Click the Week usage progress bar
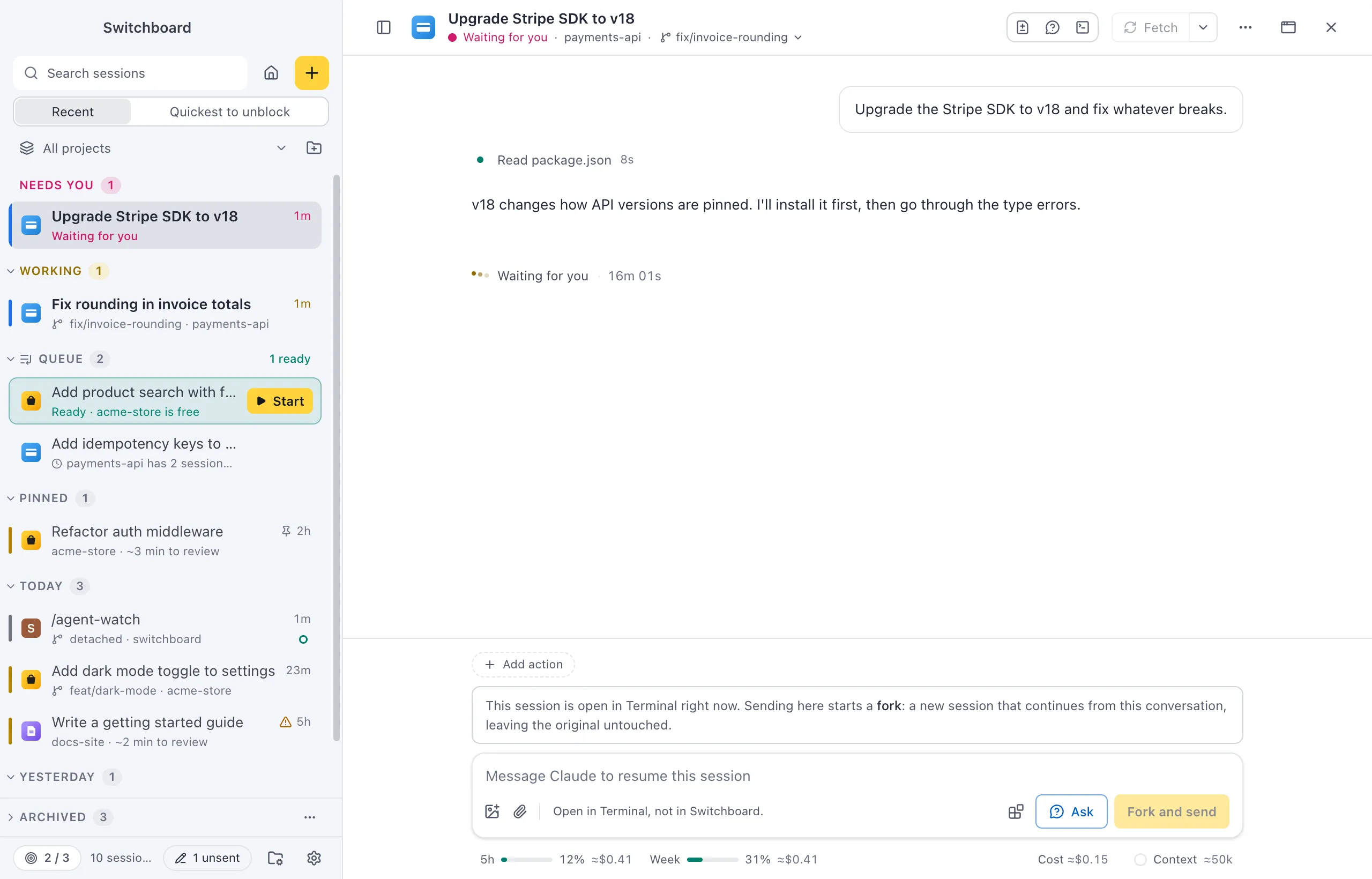 pyautogui.click(x=712, y=859)
